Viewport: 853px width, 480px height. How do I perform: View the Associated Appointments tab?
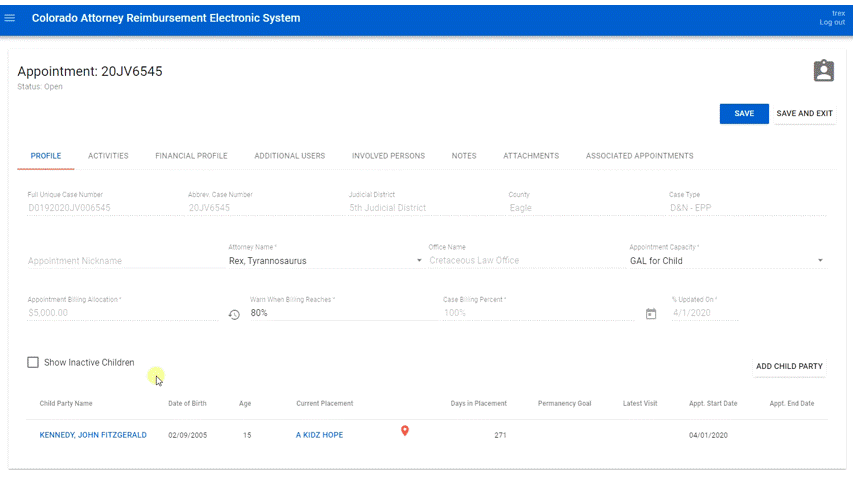tap(640, 156)
